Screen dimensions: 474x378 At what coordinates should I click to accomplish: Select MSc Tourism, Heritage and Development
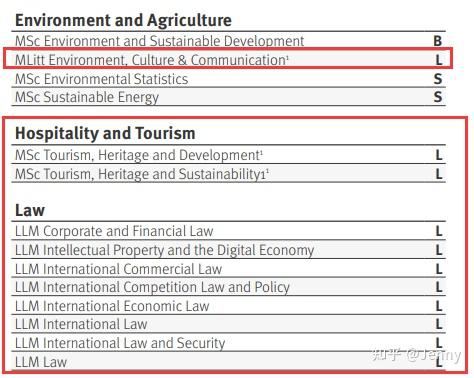228,155
